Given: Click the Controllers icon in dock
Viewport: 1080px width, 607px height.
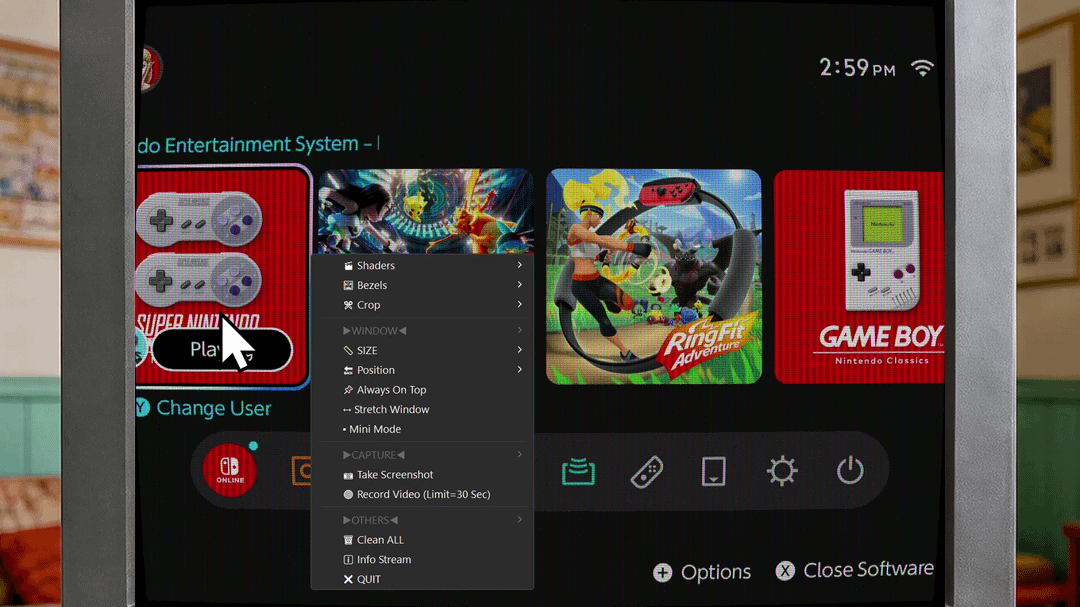Looking at the screenshot, I should (647, 471).
